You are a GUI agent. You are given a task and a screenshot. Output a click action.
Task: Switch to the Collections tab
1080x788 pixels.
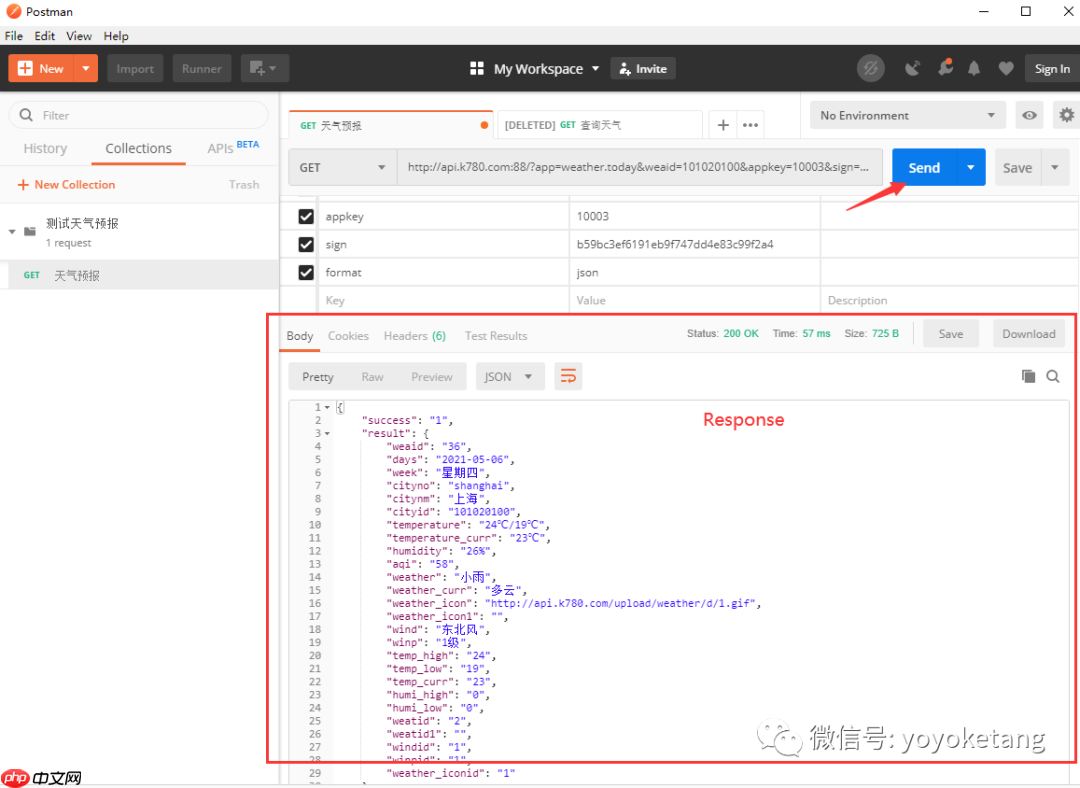(138, 148)
